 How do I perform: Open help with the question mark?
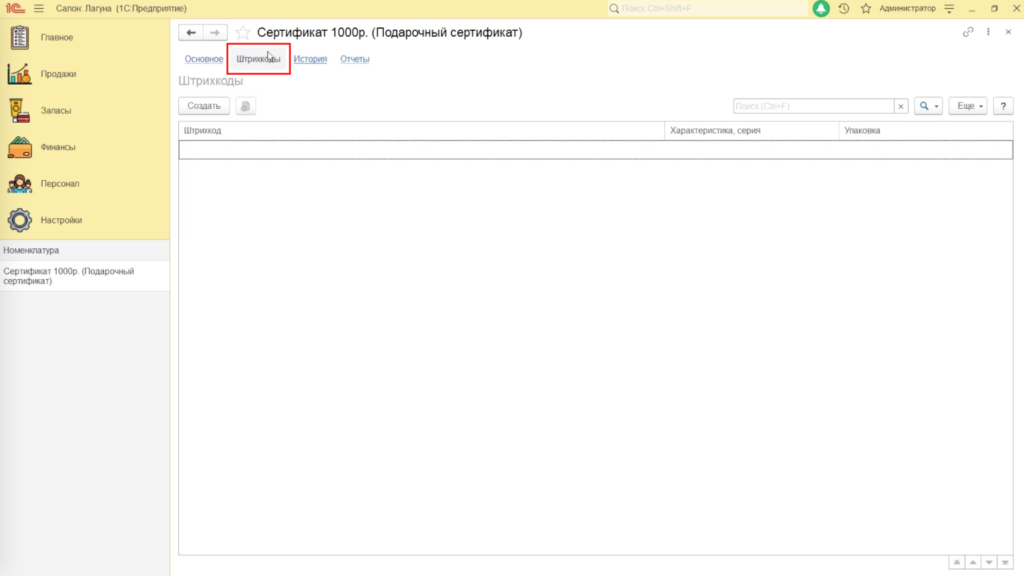point(1003,106)
